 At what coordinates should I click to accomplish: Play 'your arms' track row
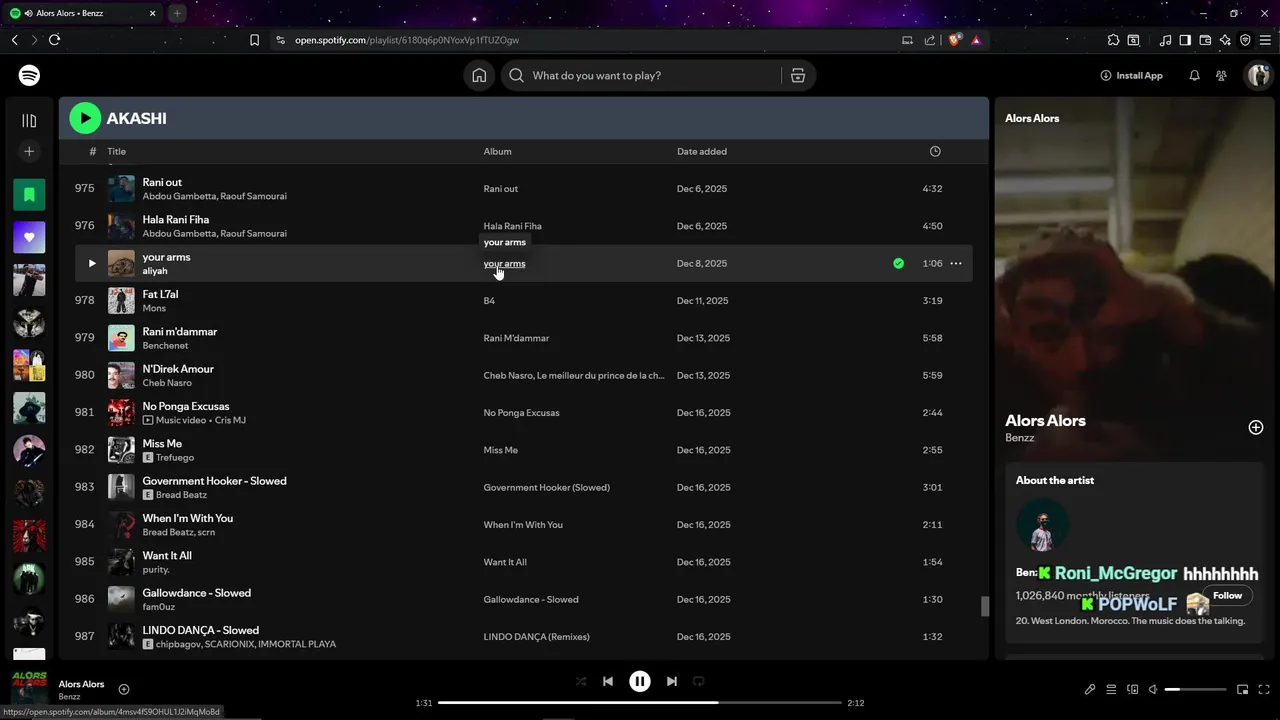[91, 263]
